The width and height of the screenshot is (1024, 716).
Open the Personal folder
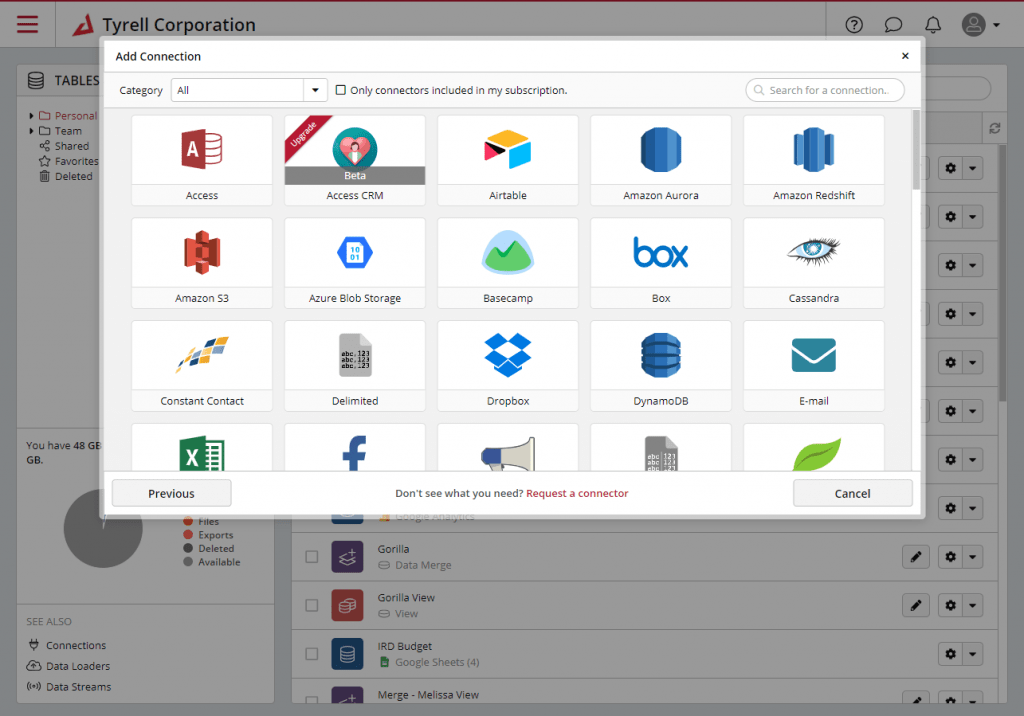tap(76, 116)
